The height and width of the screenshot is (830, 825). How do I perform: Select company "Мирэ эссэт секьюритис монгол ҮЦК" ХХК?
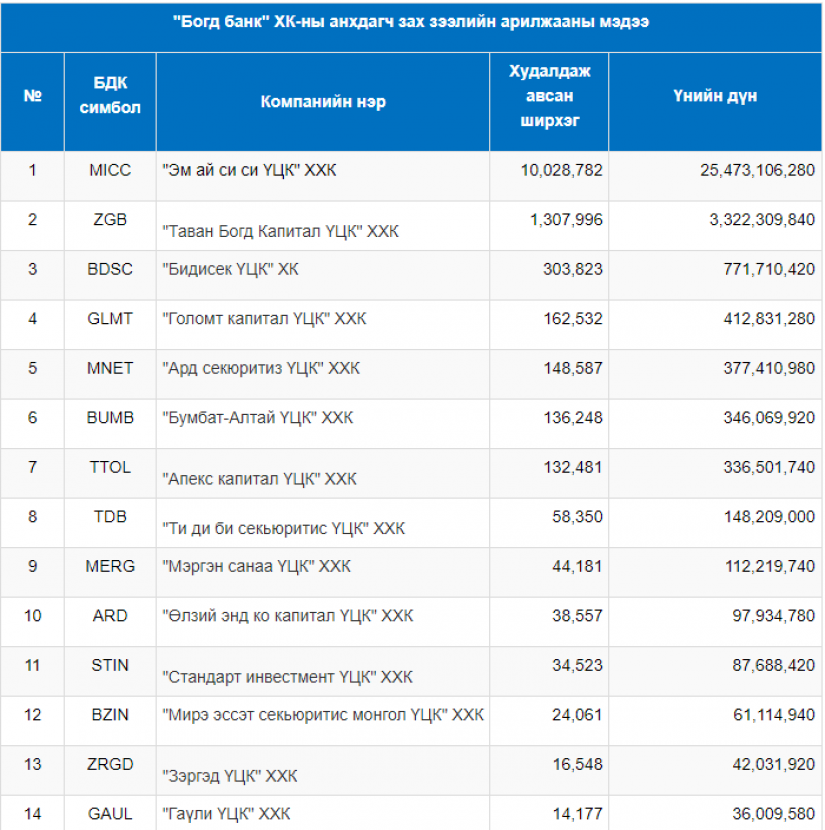[x=323, y=715]
